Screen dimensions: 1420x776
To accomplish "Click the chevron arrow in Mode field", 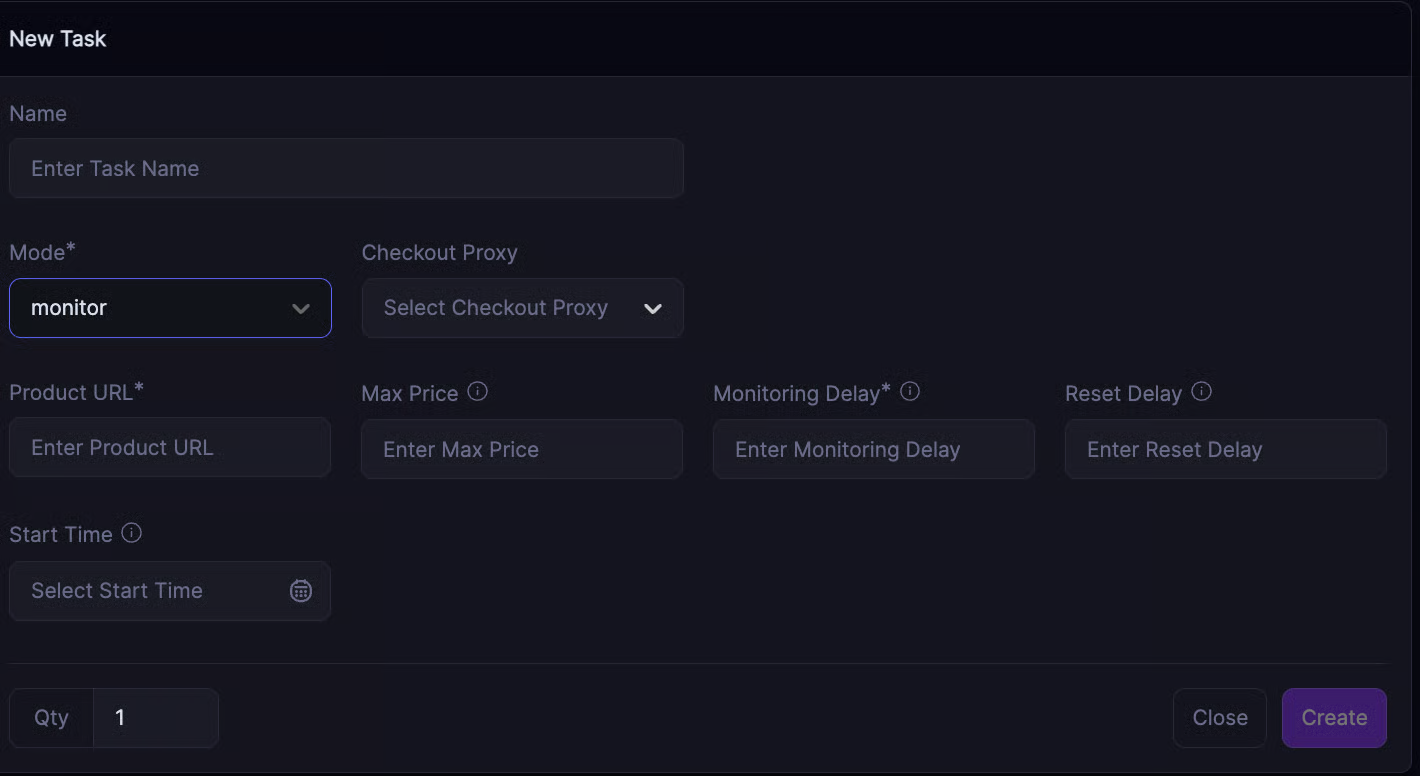I will [300, 309].
